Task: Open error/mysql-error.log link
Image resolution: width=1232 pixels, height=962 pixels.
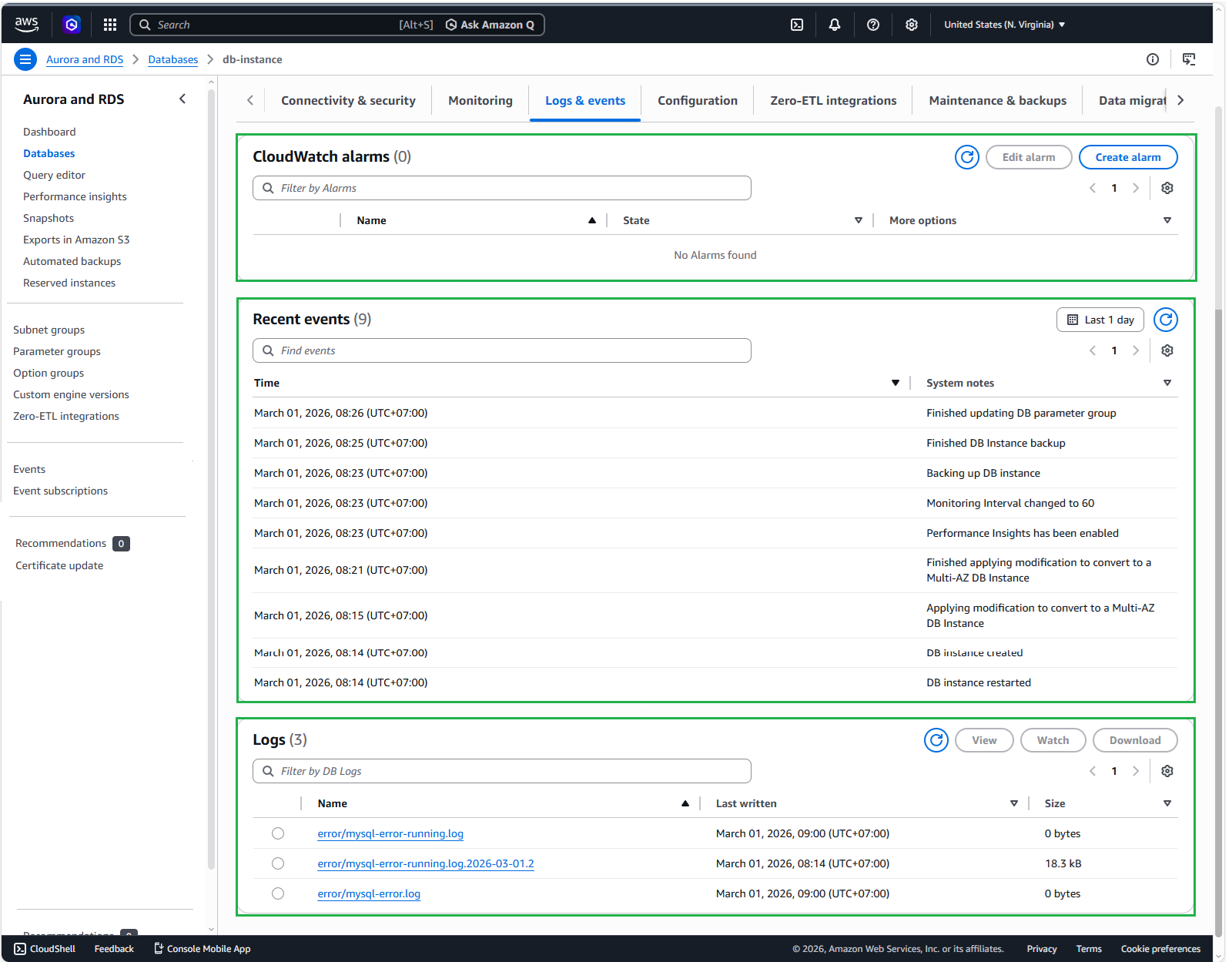Action: tap(369, 893)
